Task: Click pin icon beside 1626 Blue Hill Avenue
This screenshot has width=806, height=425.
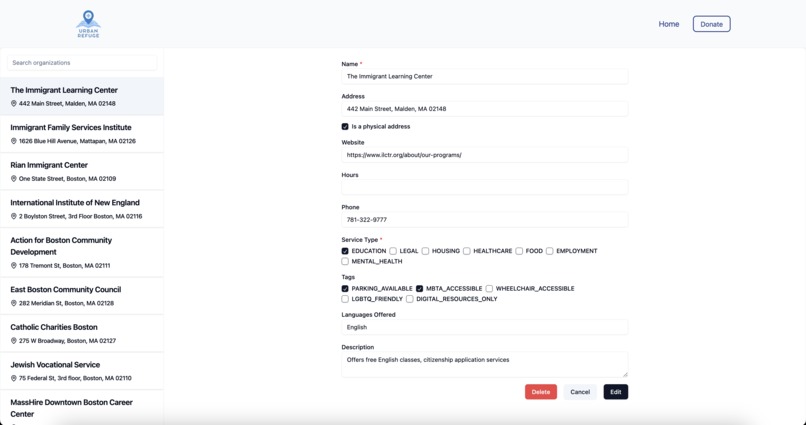Action: (x=14, y=141)
